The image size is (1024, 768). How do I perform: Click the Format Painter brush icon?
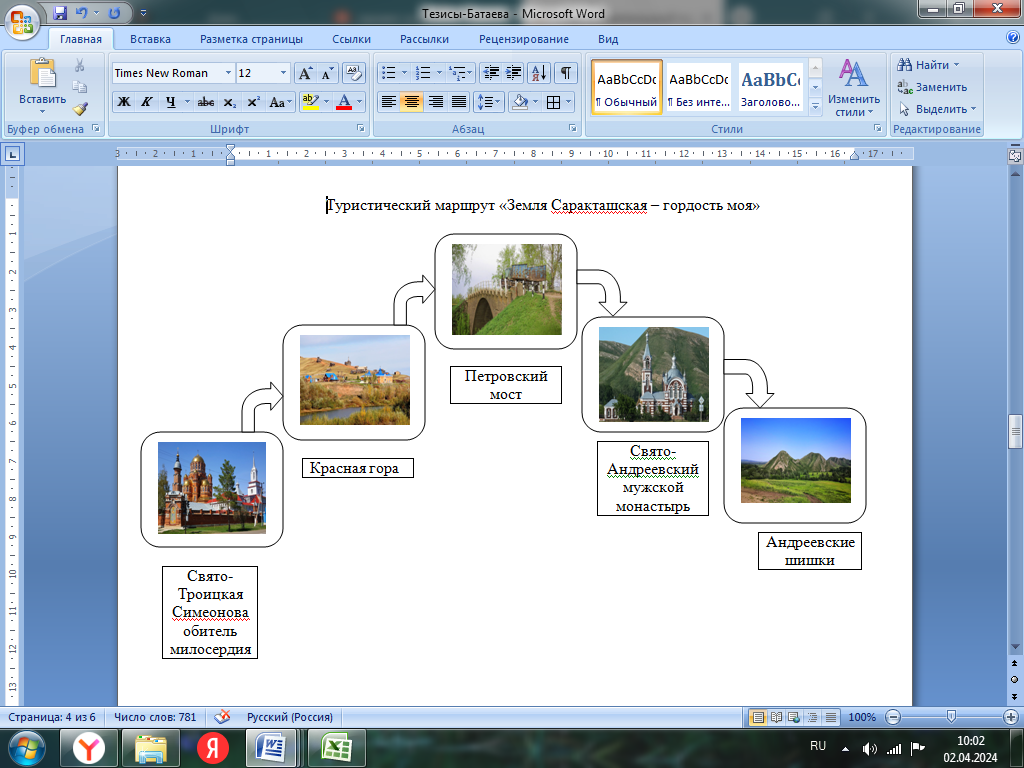tap(80, 108)
